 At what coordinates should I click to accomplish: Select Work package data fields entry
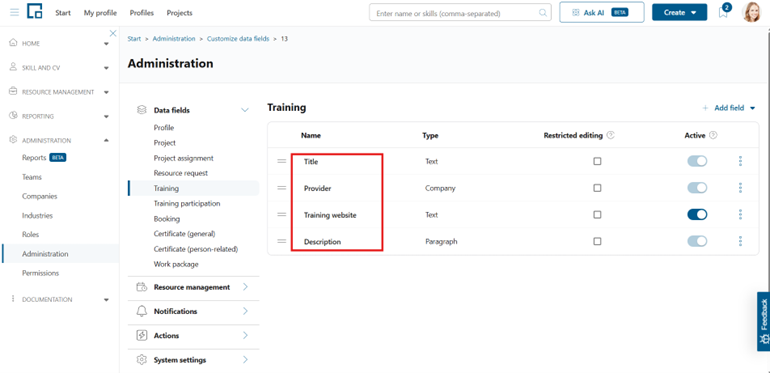(176, 264)
